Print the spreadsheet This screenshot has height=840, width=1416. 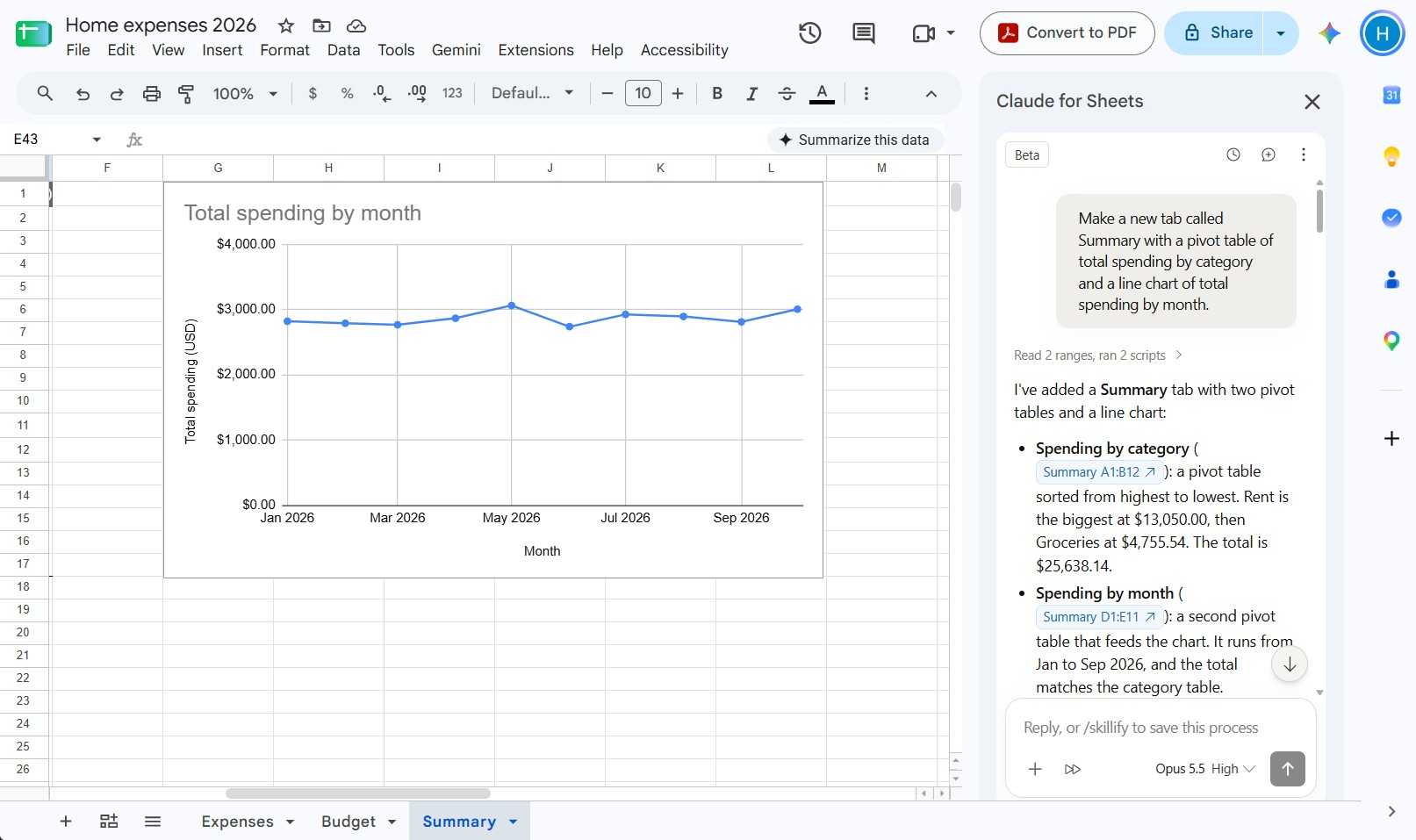coord(152,93)
